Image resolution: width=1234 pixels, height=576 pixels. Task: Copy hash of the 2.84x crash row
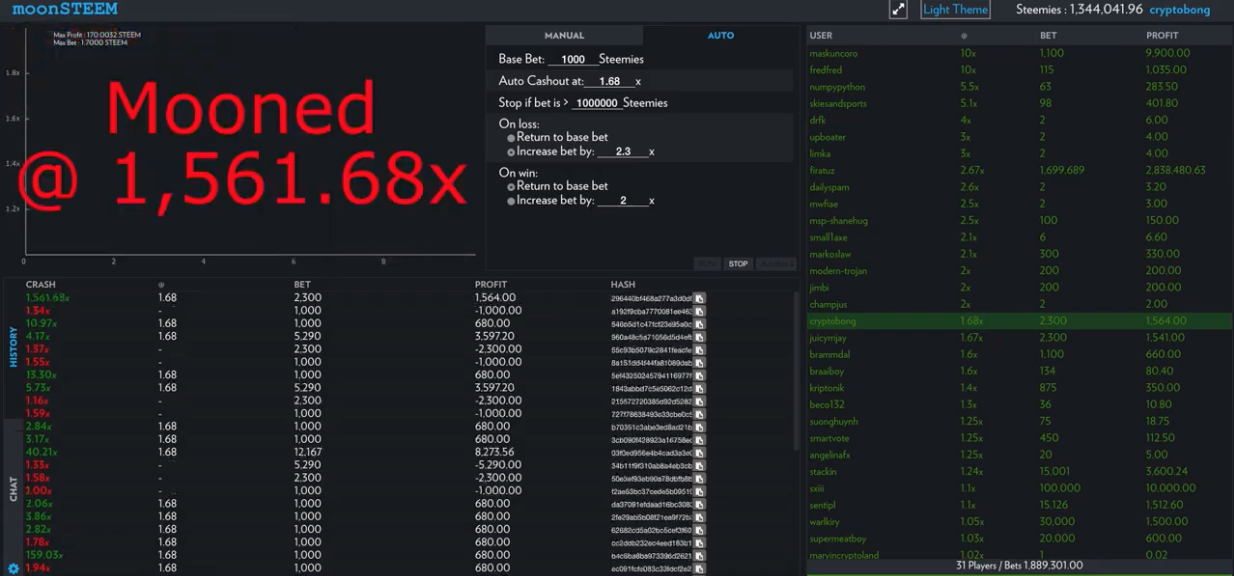(x=700, y=426)
